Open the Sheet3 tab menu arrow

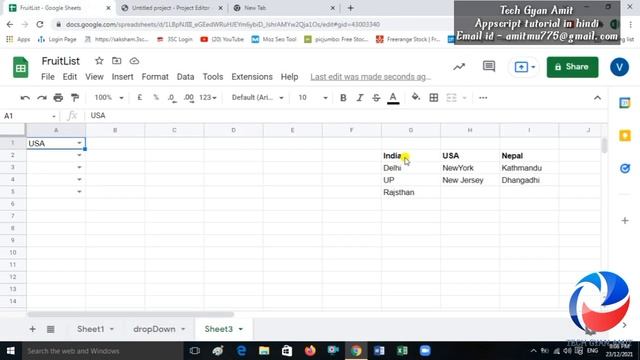pos(241,329)
